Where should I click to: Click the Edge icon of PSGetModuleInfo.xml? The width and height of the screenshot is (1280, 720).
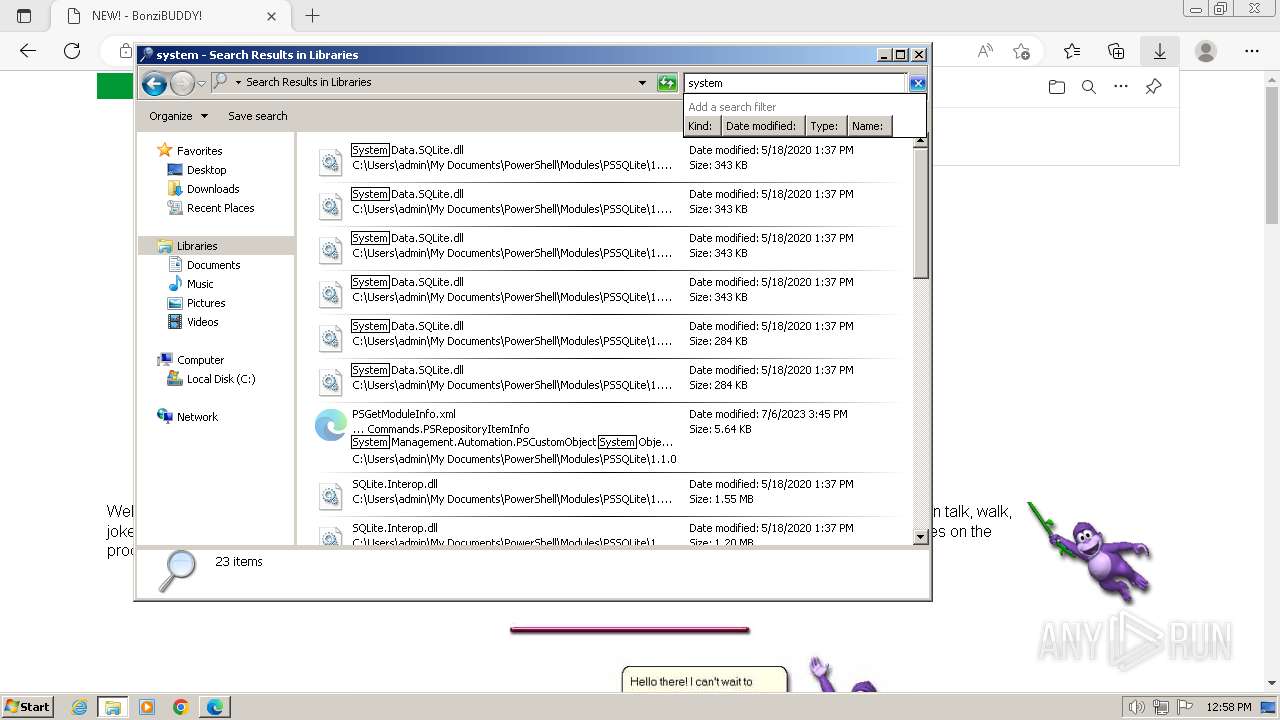coord(331,426)
